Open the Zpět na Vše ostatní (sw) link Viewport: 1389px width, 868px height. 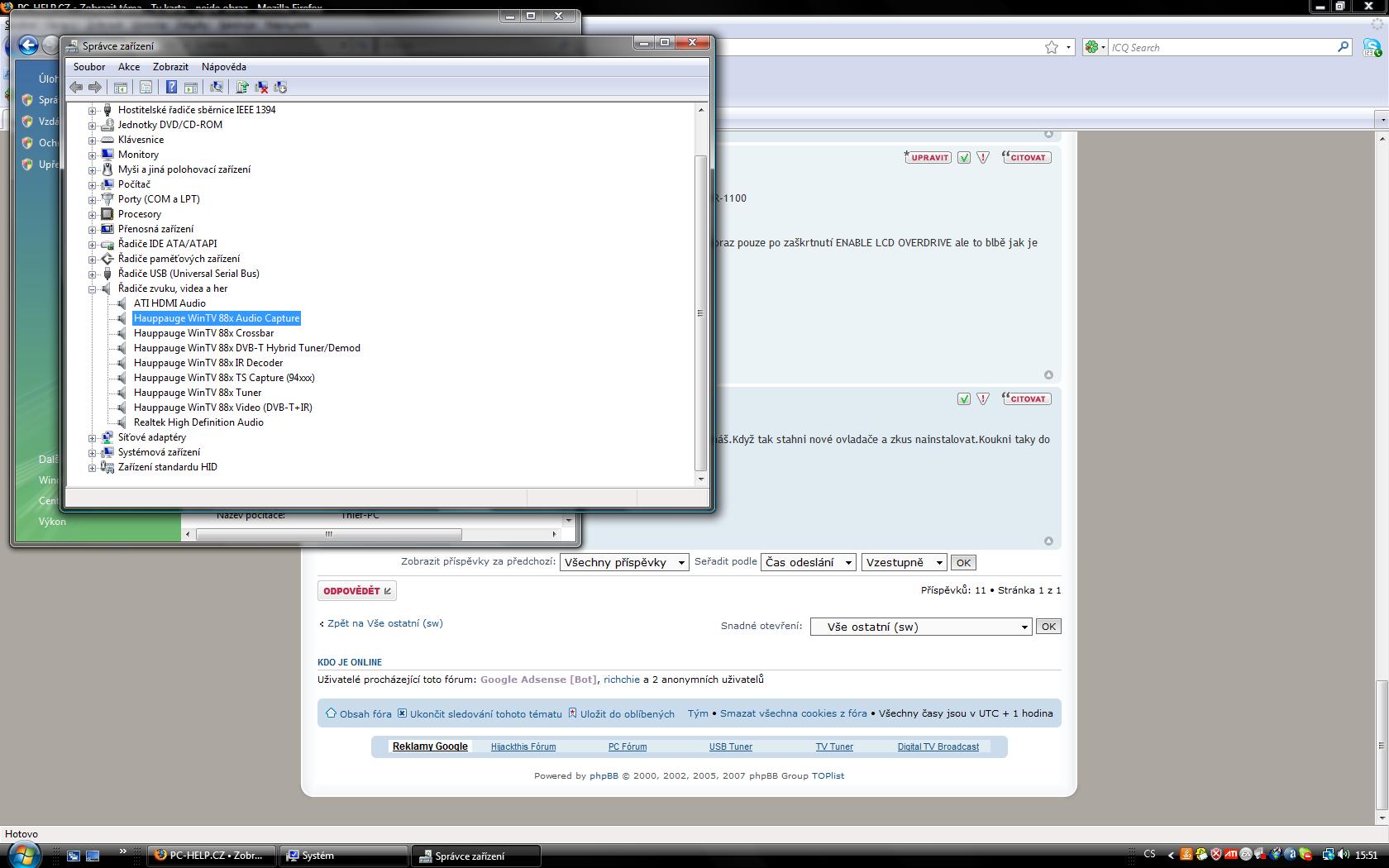coord(385,623)
